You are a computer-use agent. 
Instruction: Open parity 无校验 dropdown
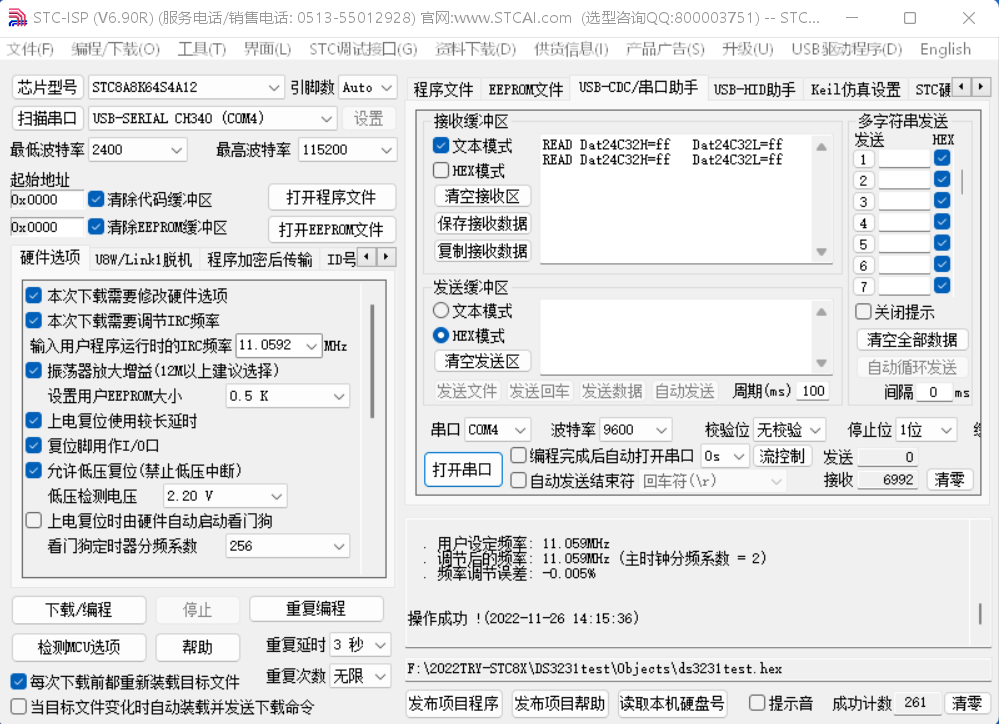coord(789,430)
